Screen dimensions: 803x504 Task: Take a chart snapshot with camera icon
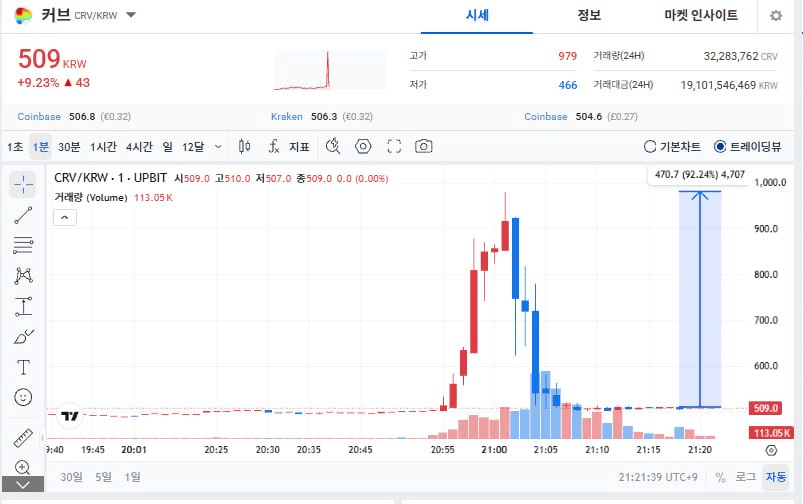point(424,146)
